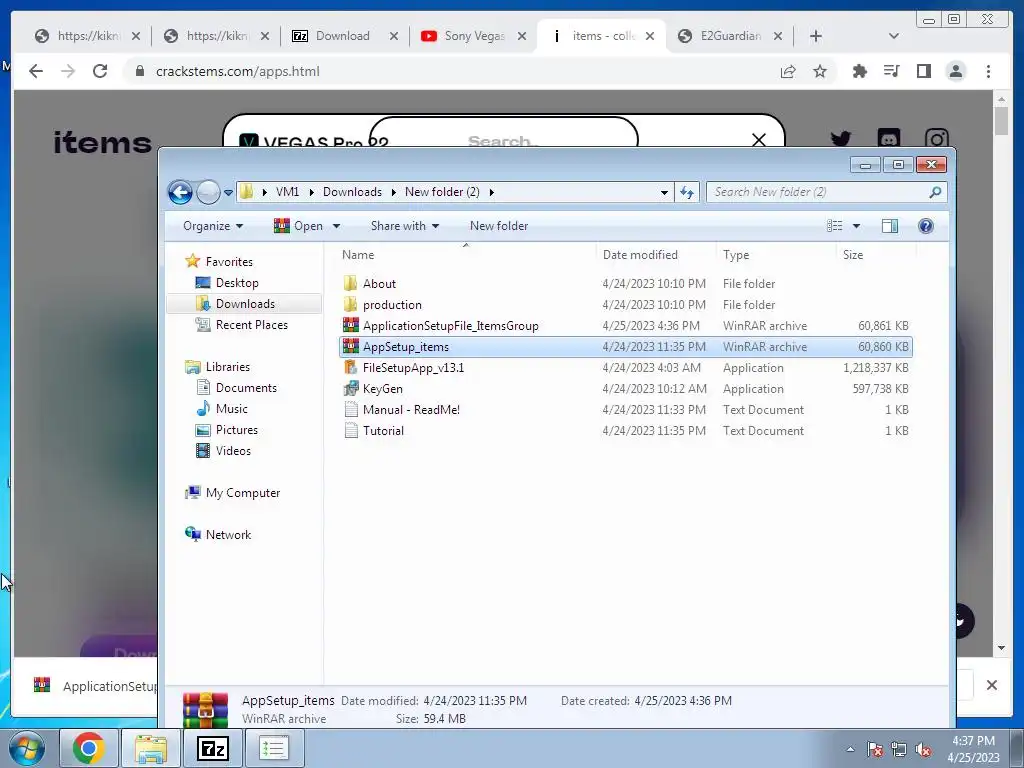Image resolution: width=1024 pixels, height=768 pixels.
Task: Select the Tutorial text document icon
Action: click(351, 430)
